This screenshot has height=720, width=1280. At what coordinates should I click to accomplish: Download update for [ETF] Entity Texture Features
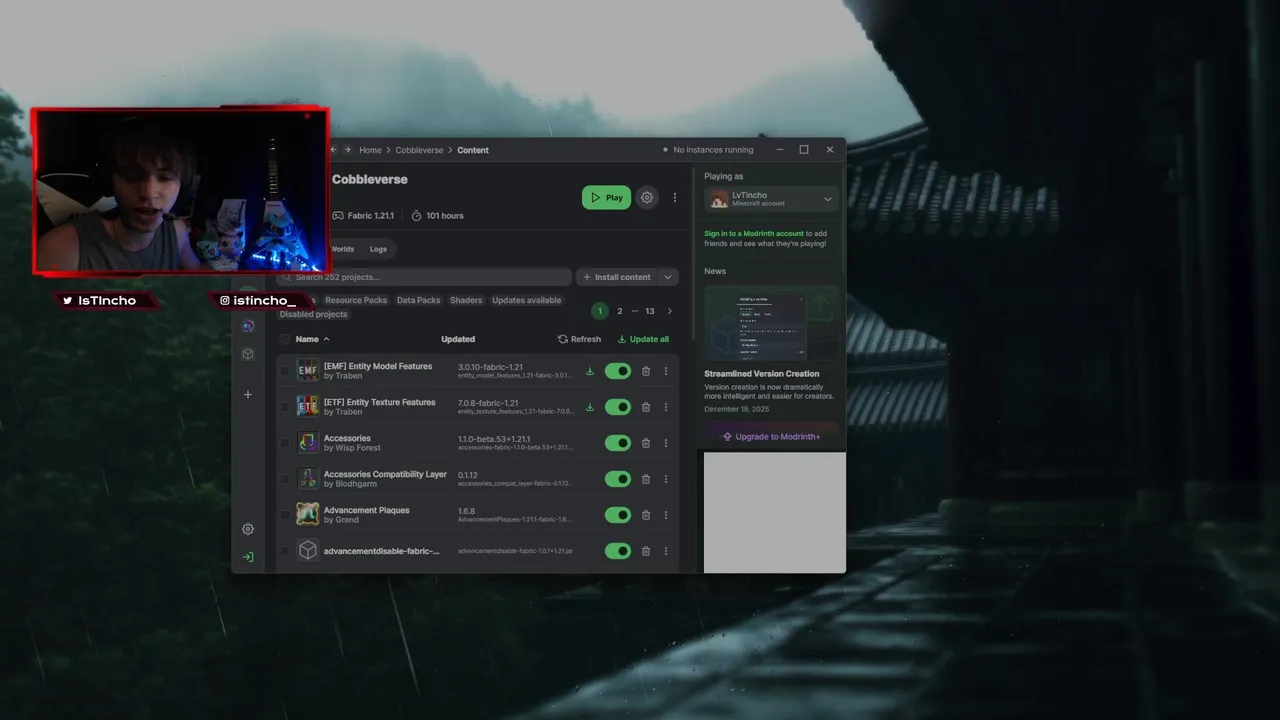coord(590,407)
